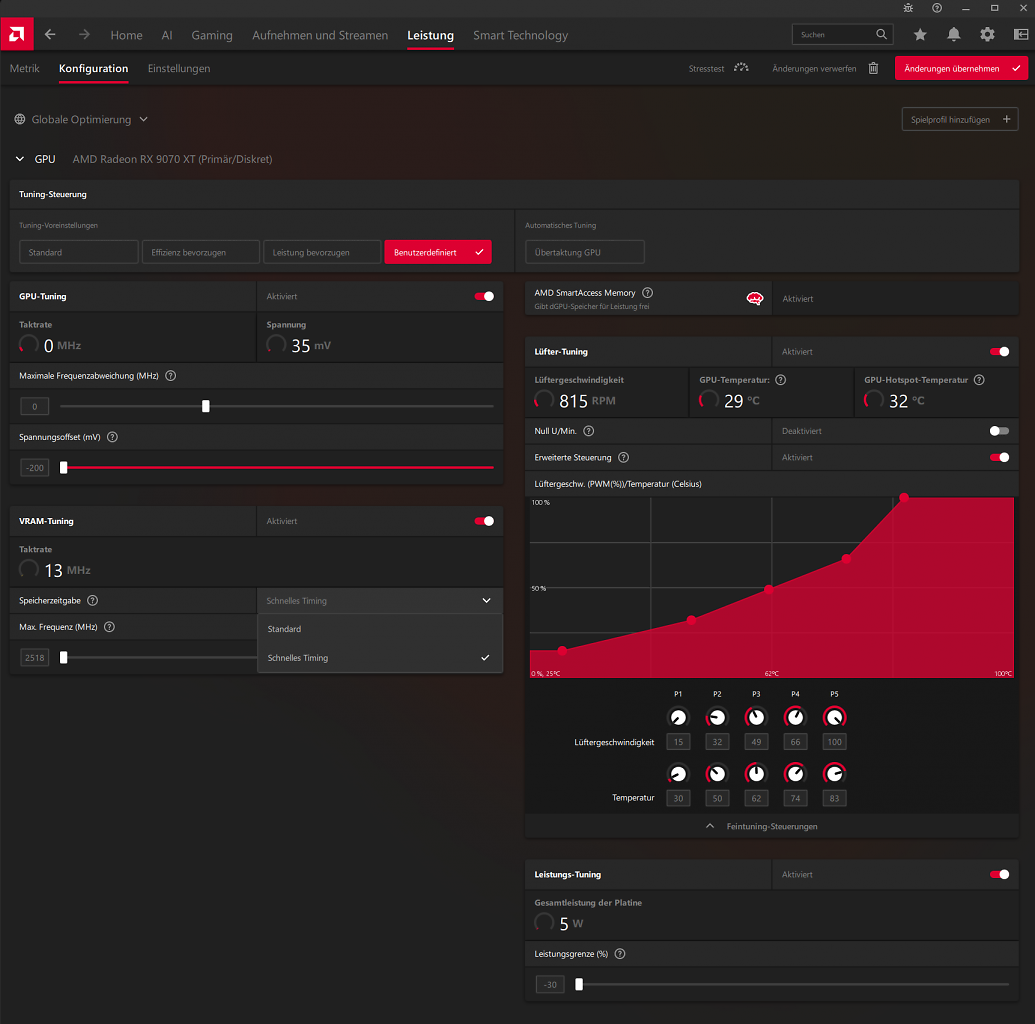Viewport: 1035px width, 1024px height.
Task: Collapse Feintuning-Steuerungen section
Action: [772, 827]
